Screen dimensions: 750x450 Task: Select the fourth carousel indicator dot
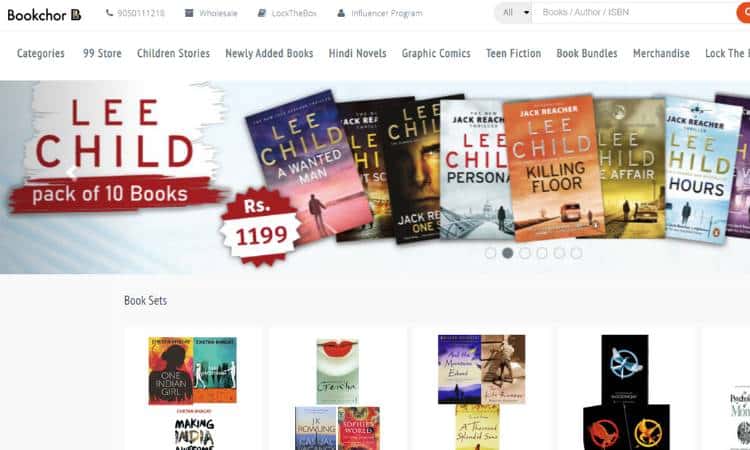point(542,253)
